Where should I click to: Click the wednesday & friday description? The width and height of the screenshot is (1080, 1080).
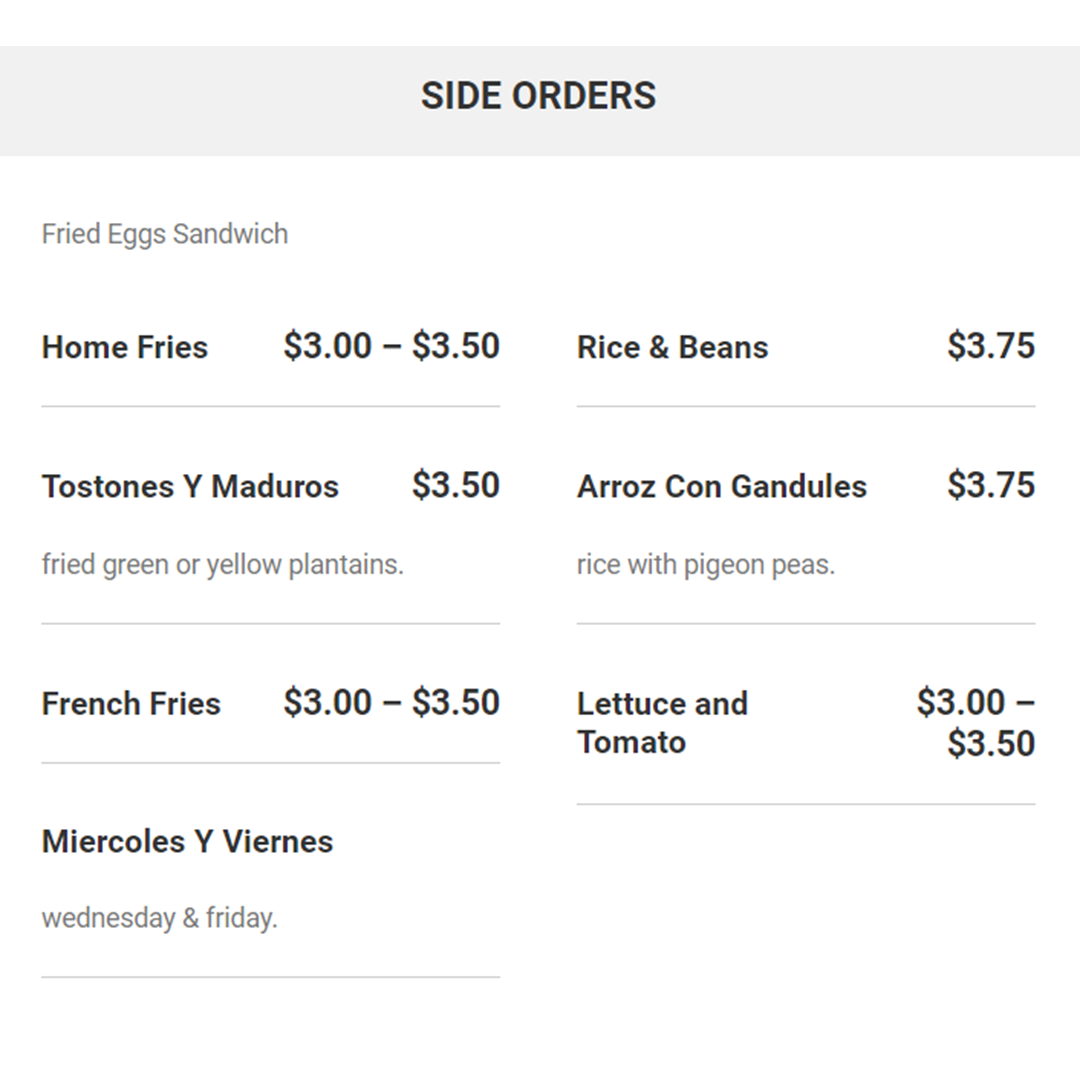tap(160, 918)
